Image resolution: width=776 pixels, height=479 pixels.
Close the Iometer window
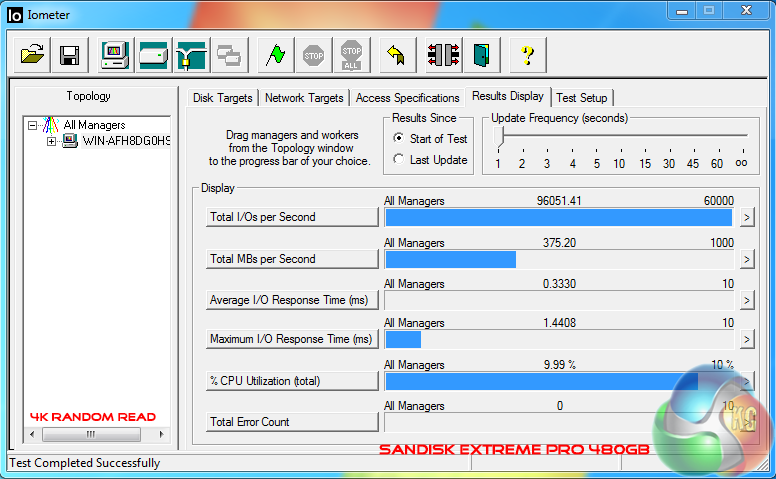tap(746, 10)
